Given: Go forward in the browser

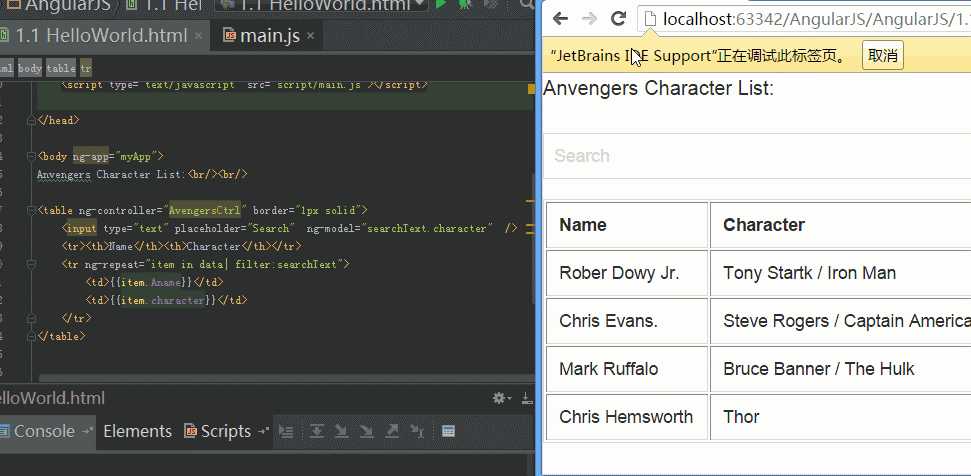Looking at the screenshot, I should (589, 19).
